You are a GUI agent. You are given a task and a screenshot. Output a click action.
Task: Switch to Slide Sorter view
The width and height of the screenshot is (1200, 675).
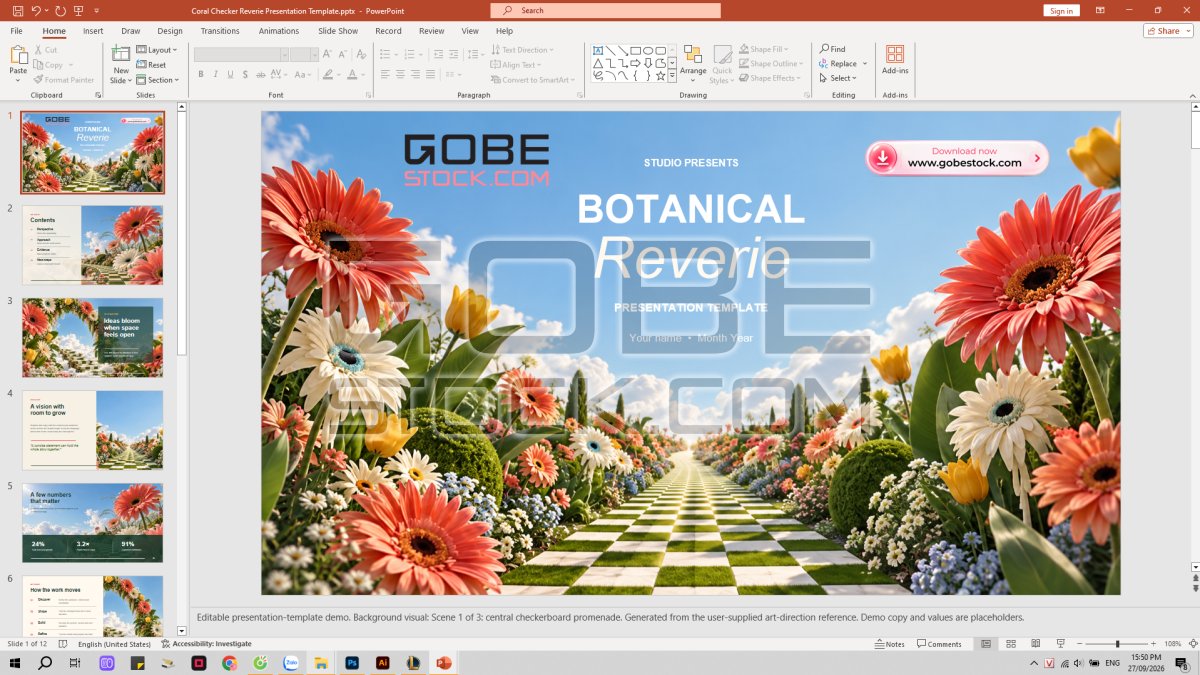tap(1011, 644)
